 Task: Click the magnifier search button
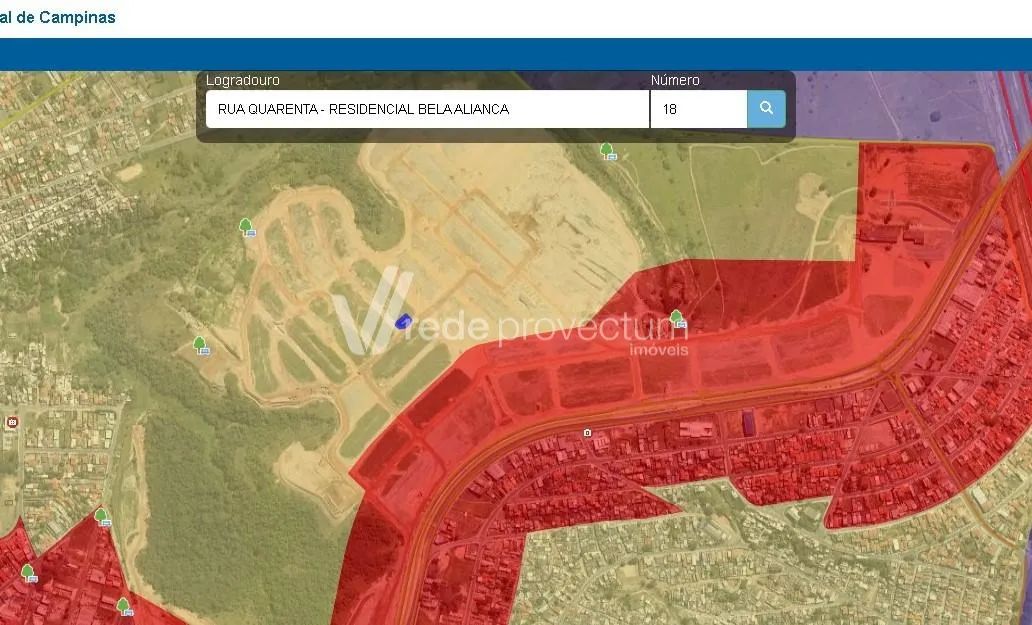[766, 109]
